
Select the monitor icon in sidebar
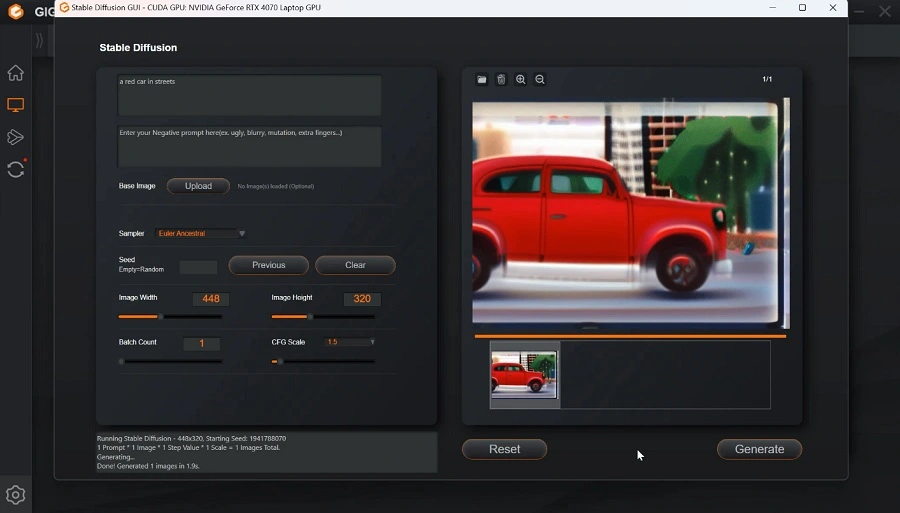(x=15, y=105)
